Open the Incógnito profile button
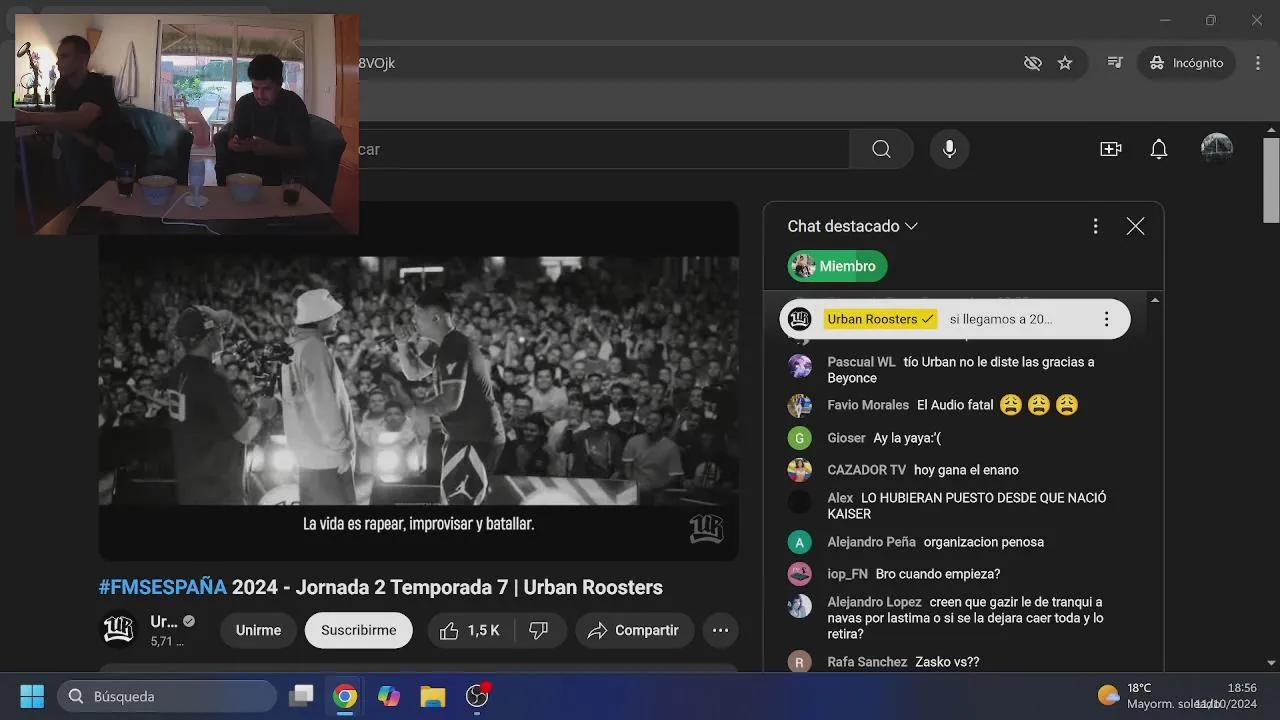The height and width of the screenshot is (720, 1280). (1187, 63)
